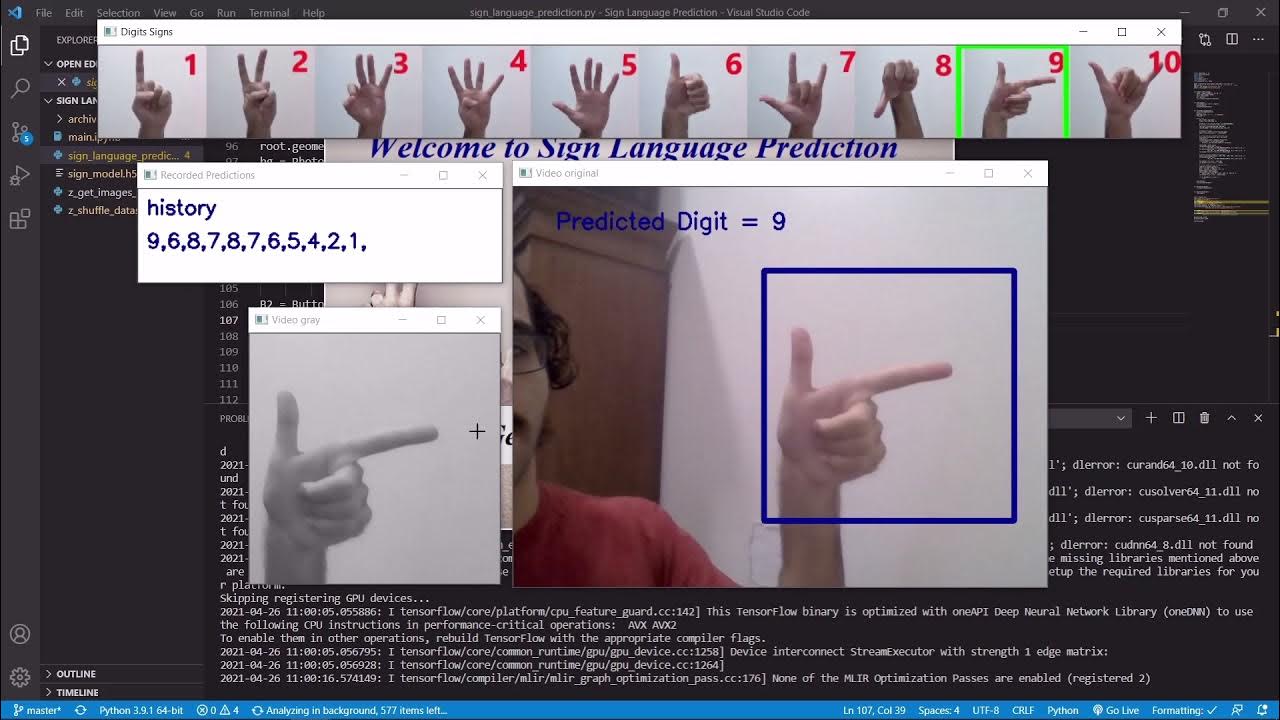The image size is (1280, 720).
Task: Open the Extensions view
Action: click(x=20, y=220)
